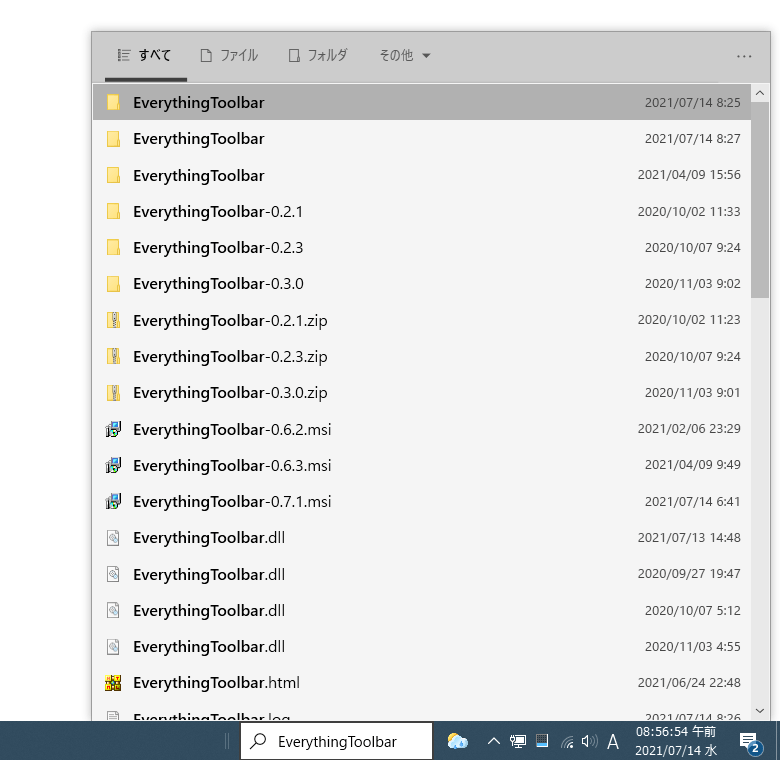The image size is (780, 760).
Task: Click date 2021/06/24 22:48 in results
Action: pyautogui.click(x=689, y=682)
